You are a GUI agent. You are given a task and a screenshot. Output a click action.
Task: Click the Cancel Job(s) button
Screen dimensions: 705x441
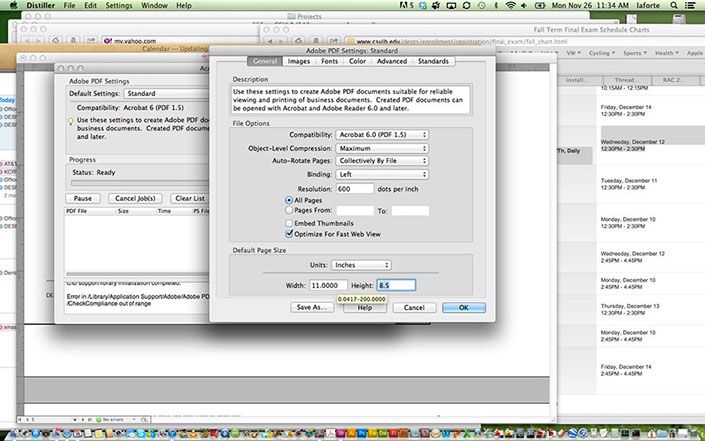[135, 198]
